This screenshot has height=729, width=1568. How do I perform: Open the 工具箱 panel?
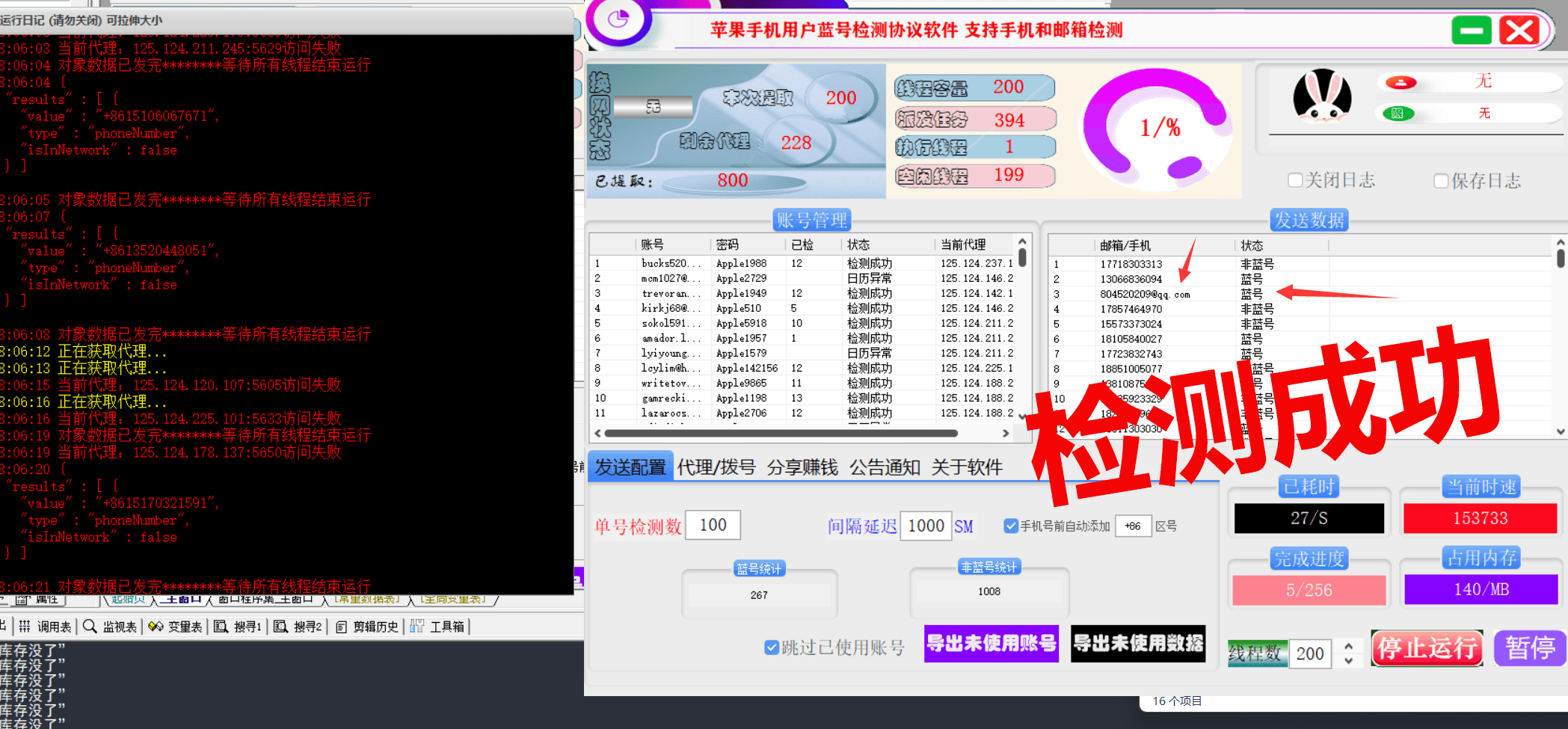click(x=438, y=627)
